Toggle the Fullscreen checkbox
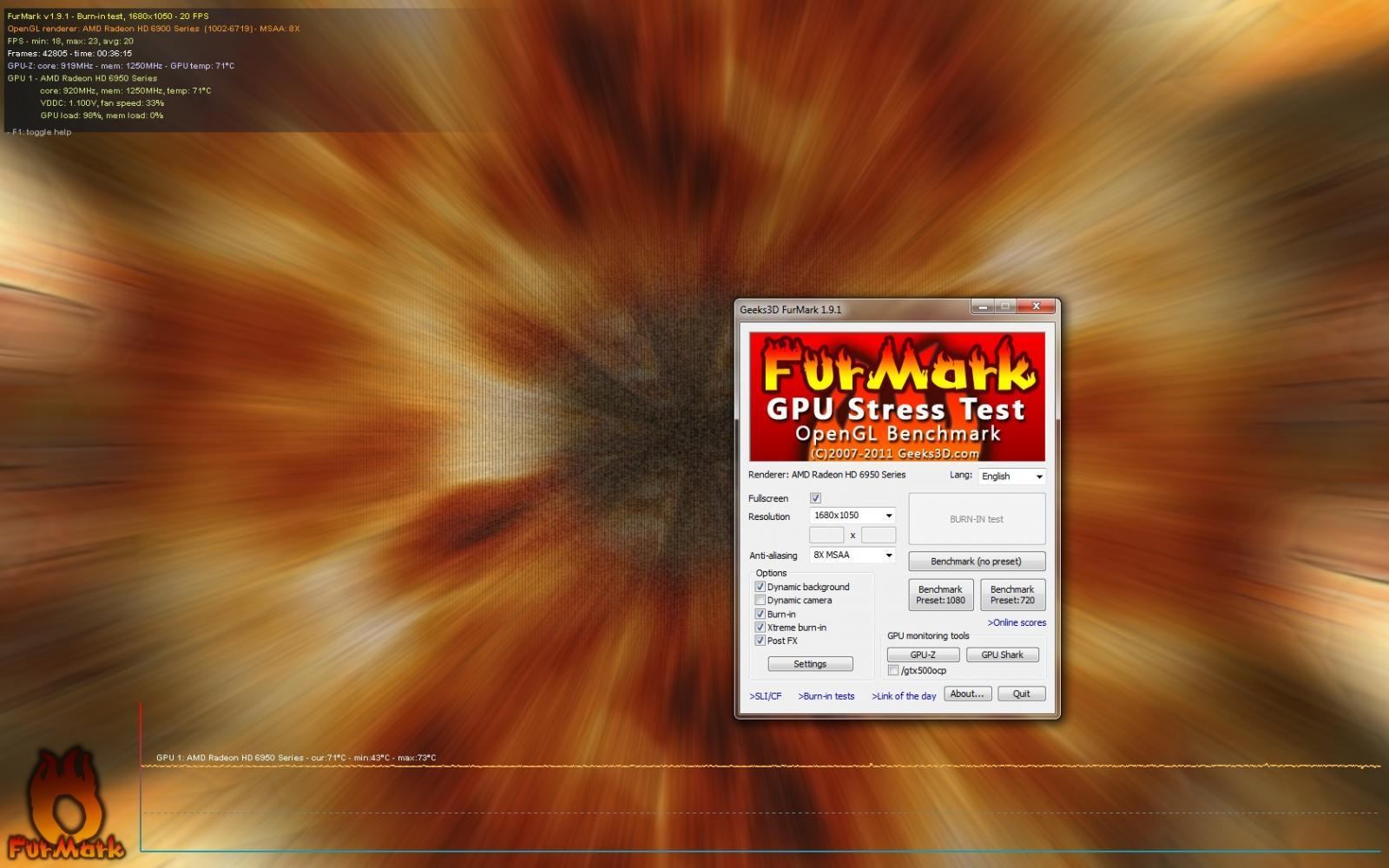Viewport: 1389px width, 868px height. point(815,498)
